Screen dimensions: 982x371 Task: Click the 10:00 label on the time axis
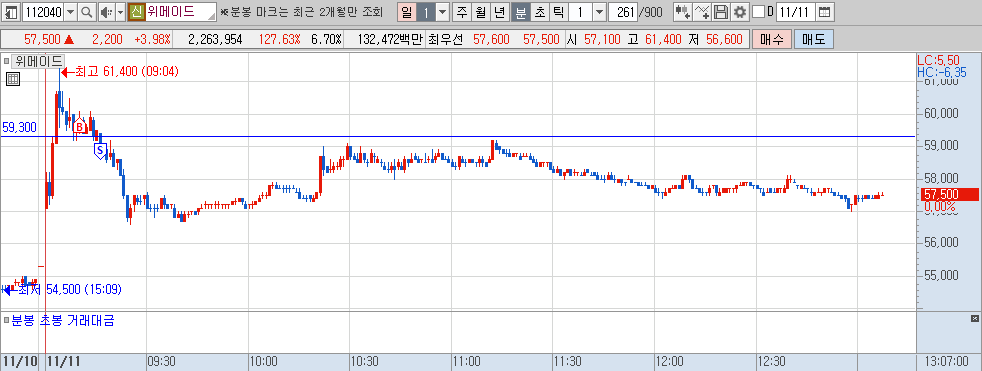pos(264,361)
